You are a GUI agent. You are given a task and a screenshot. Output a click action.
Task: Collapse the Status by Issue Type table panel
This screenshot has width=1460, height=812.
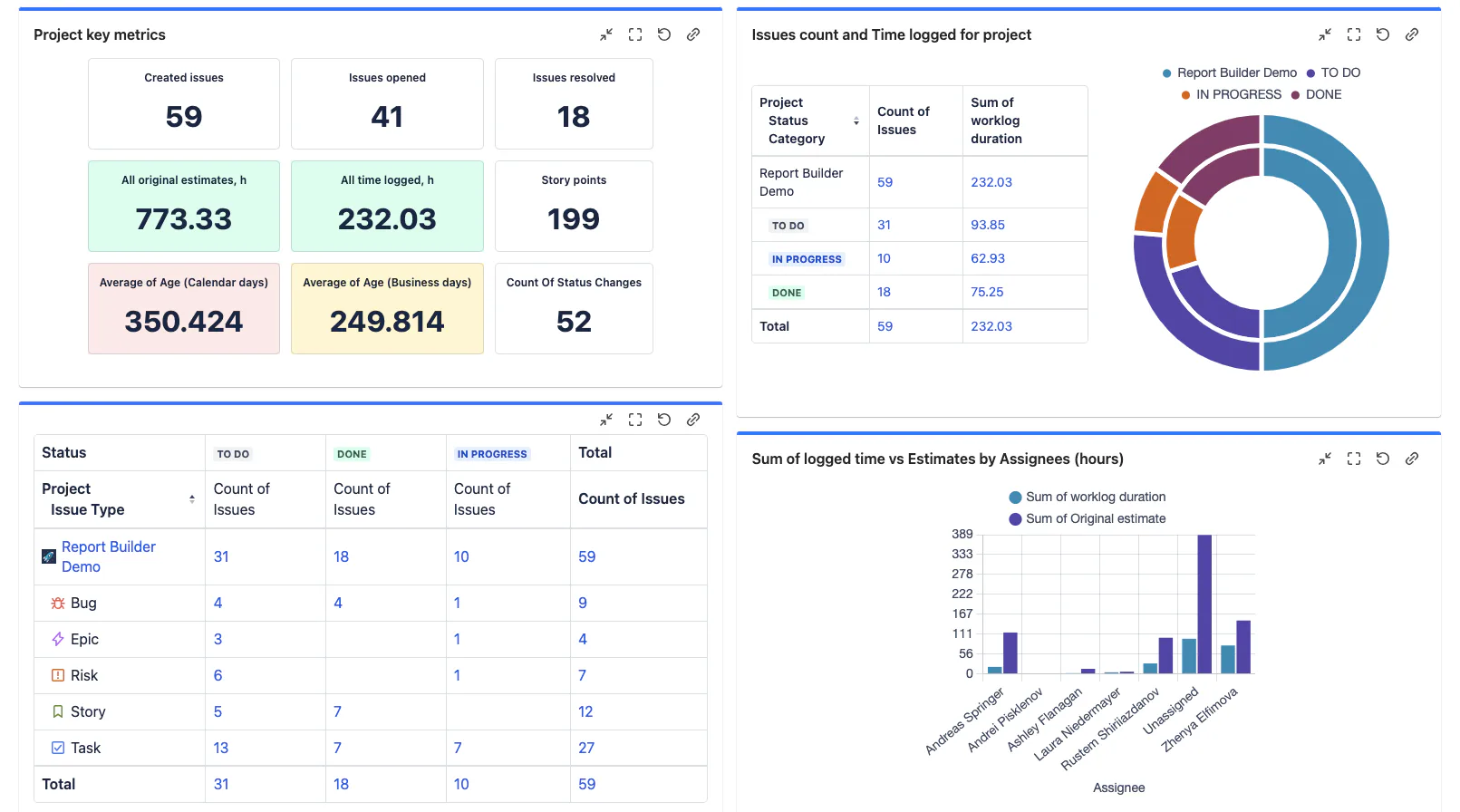coord(606,420)
